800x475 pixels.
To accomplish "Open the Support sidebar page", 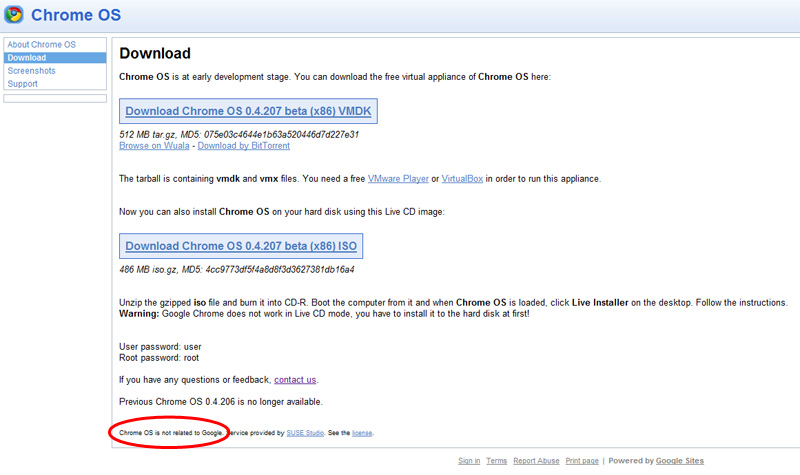I will tap(22, 84).
